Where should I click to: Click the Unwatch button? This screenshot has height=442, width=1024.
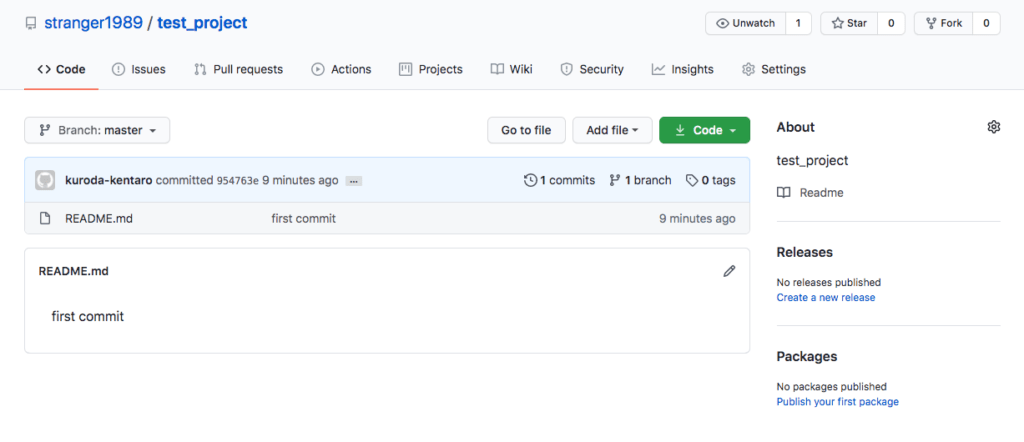click(745, 24)
